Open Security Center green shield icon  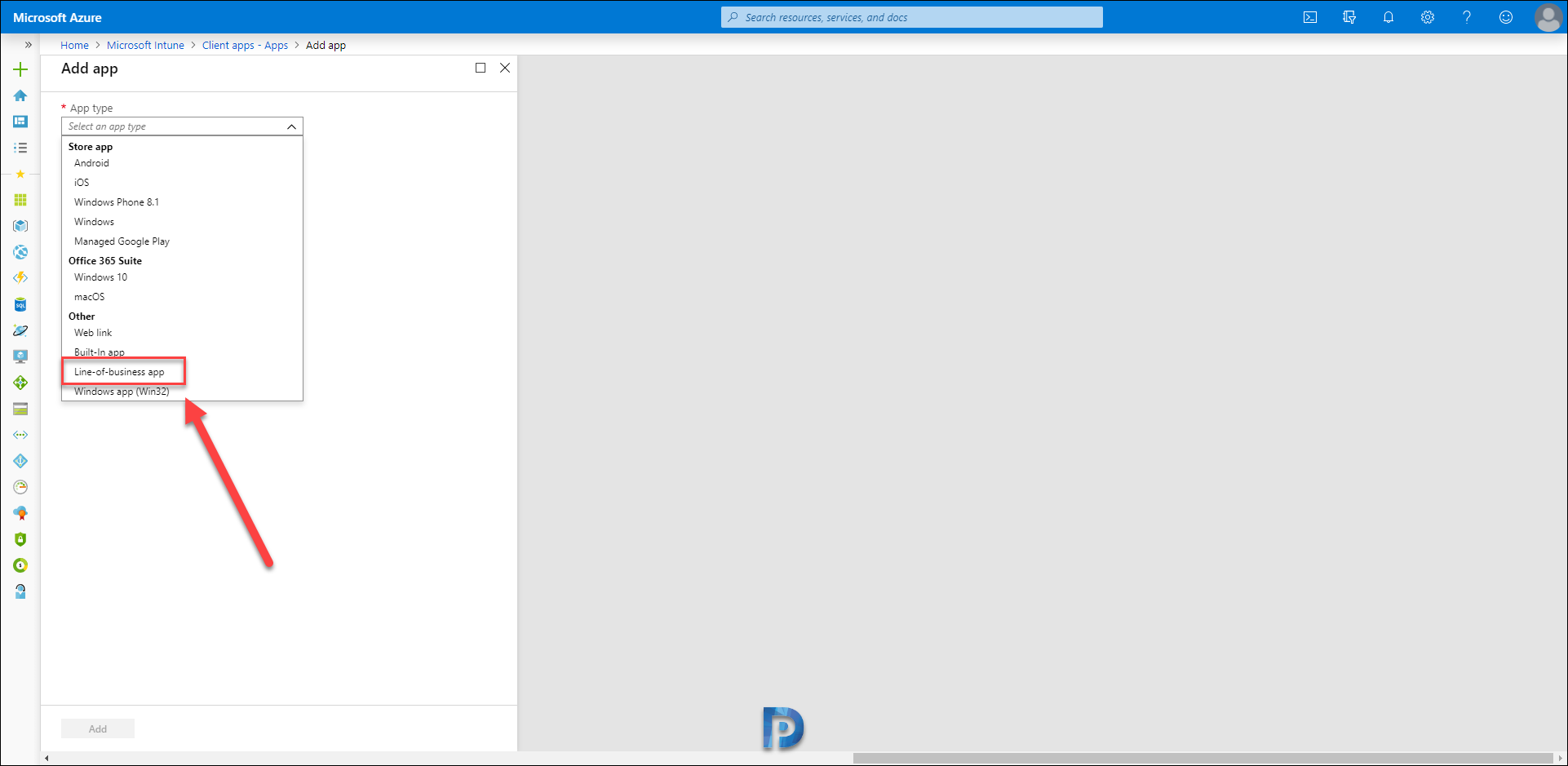[20, 539]
